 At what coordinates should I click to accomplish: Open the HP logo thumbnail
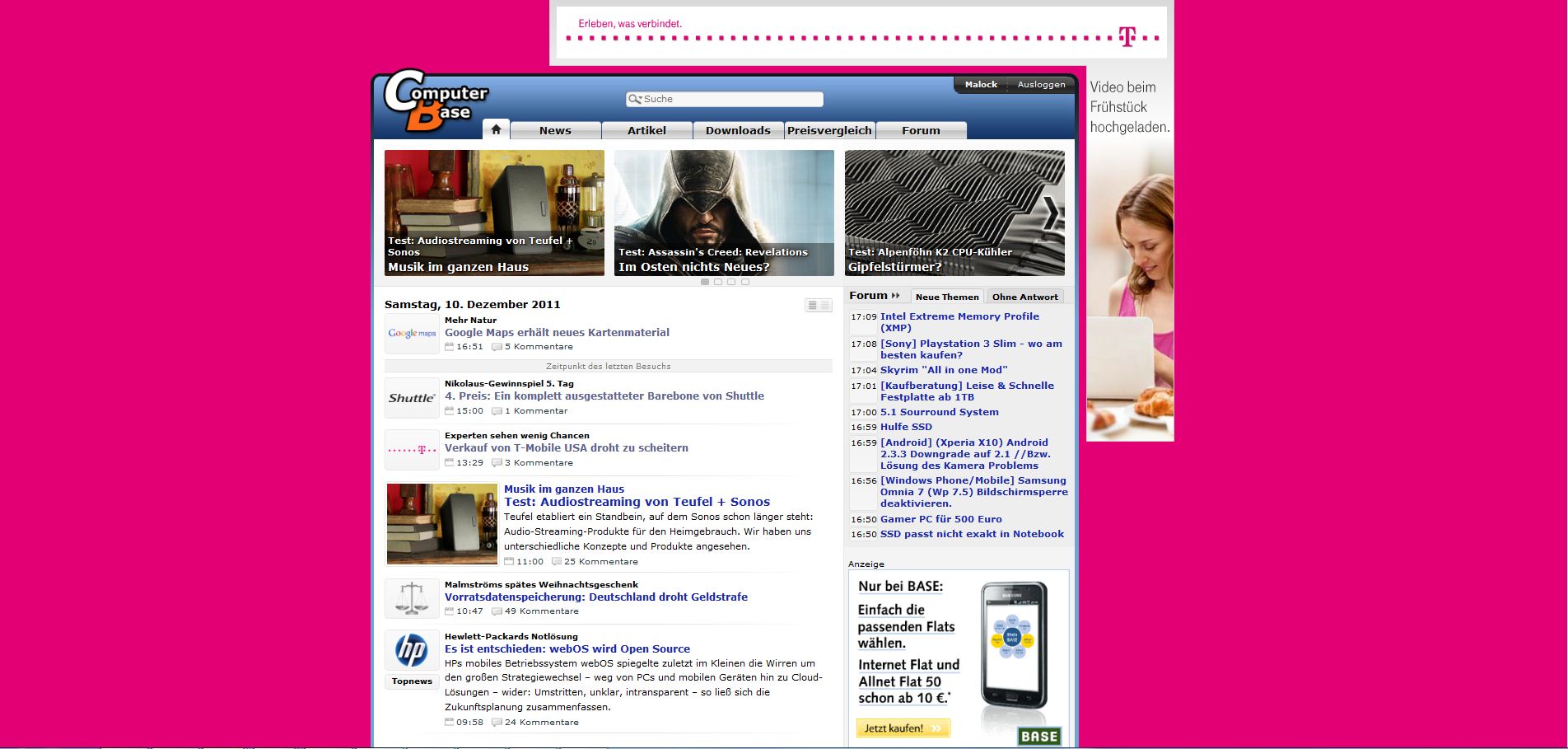point(412,651)
